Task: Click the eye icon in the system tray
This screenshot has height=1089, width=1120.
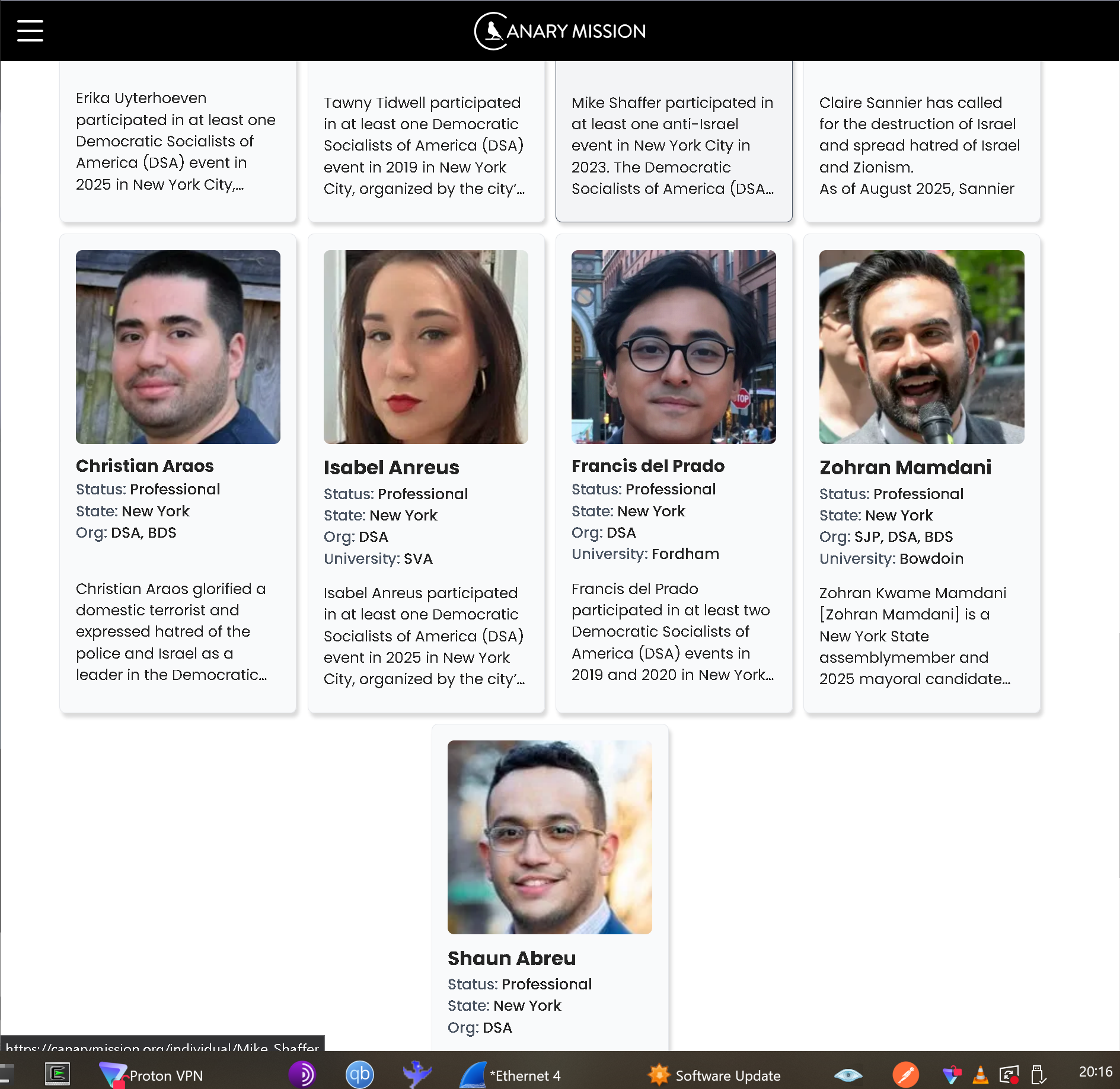Action: click(x=848, y=1075)
